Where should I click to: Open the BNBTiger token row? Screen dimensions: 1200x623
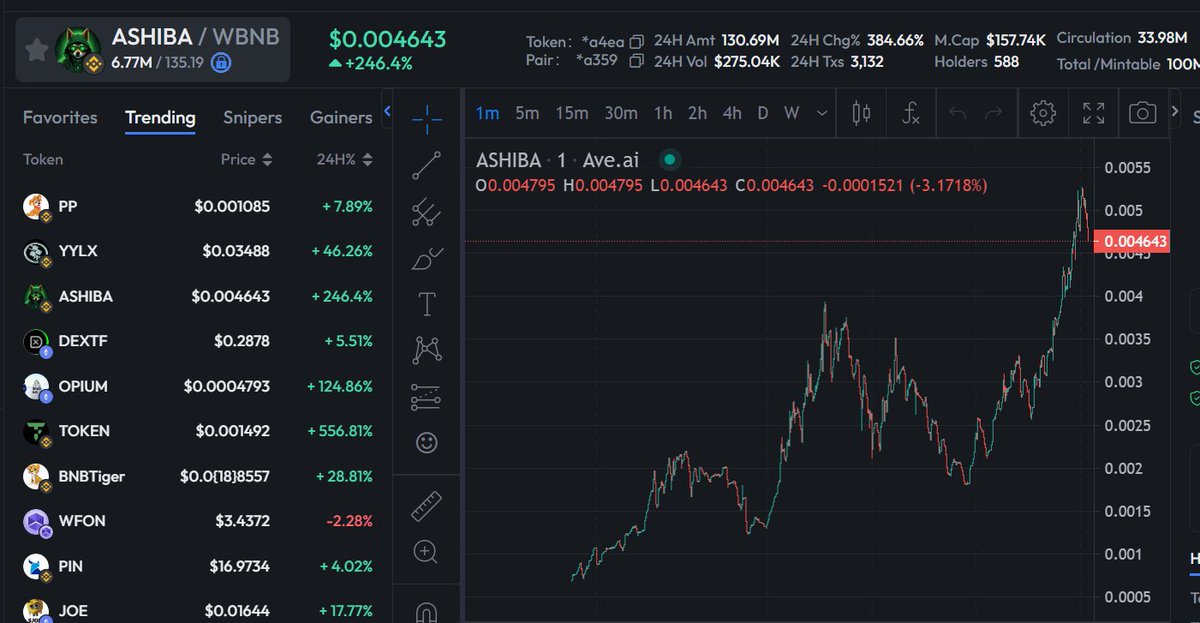pos(198,476)
